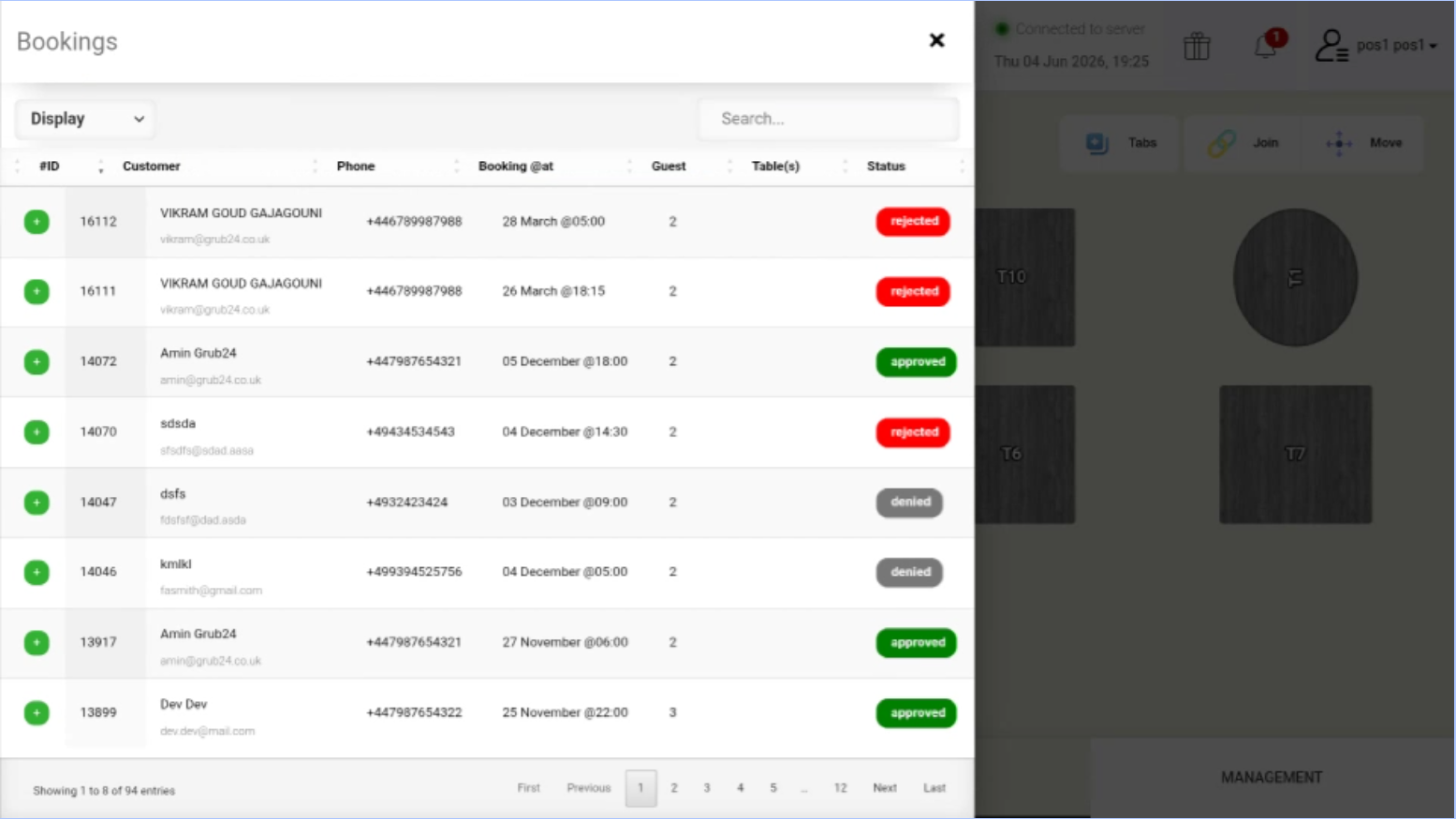Sort bookings by Customer column
Image resolution: width=1456 pixels, height=819 pixels.
[152, 167]
